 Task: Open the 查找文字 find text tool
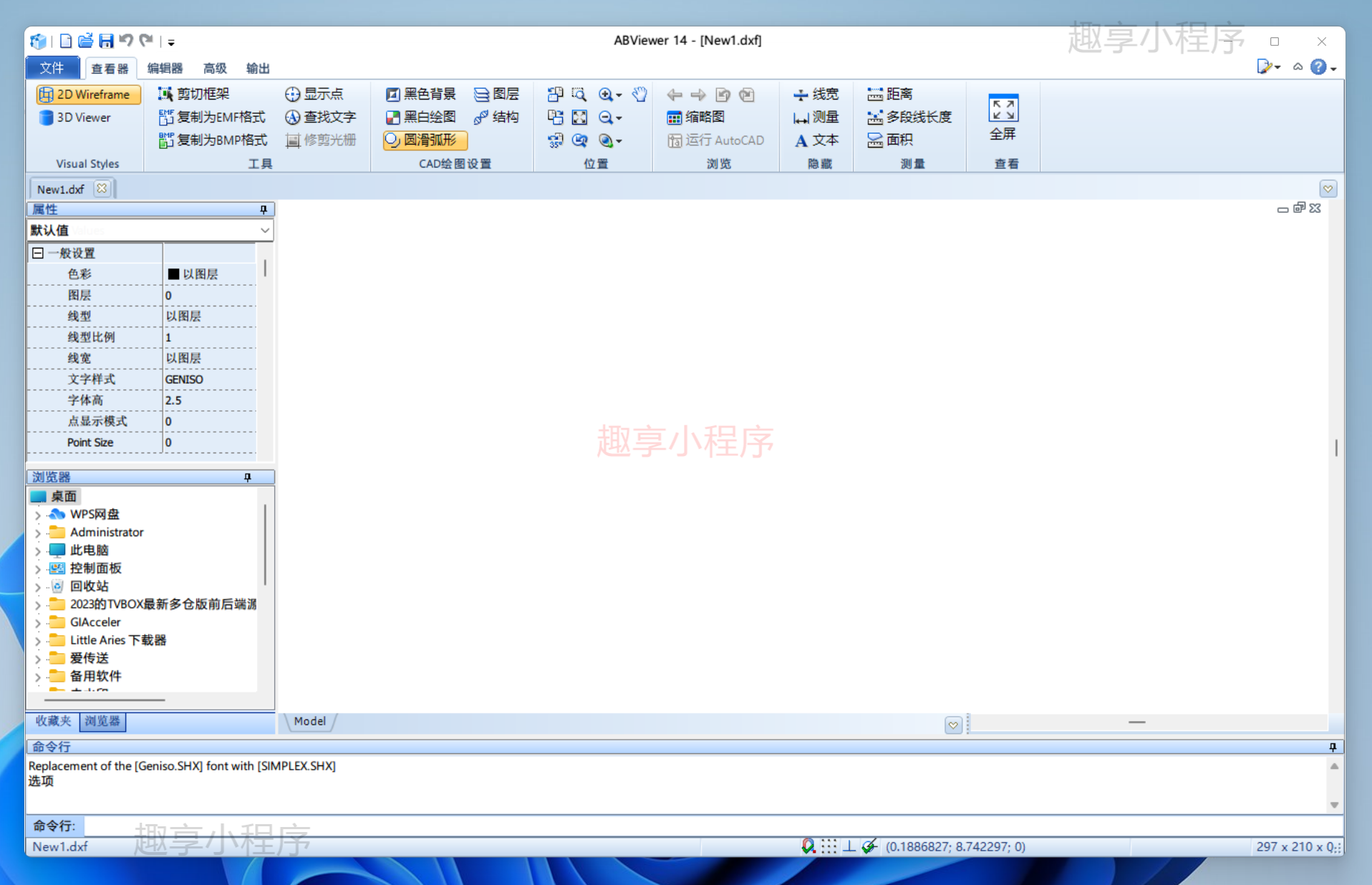click(x=320, y=117)
